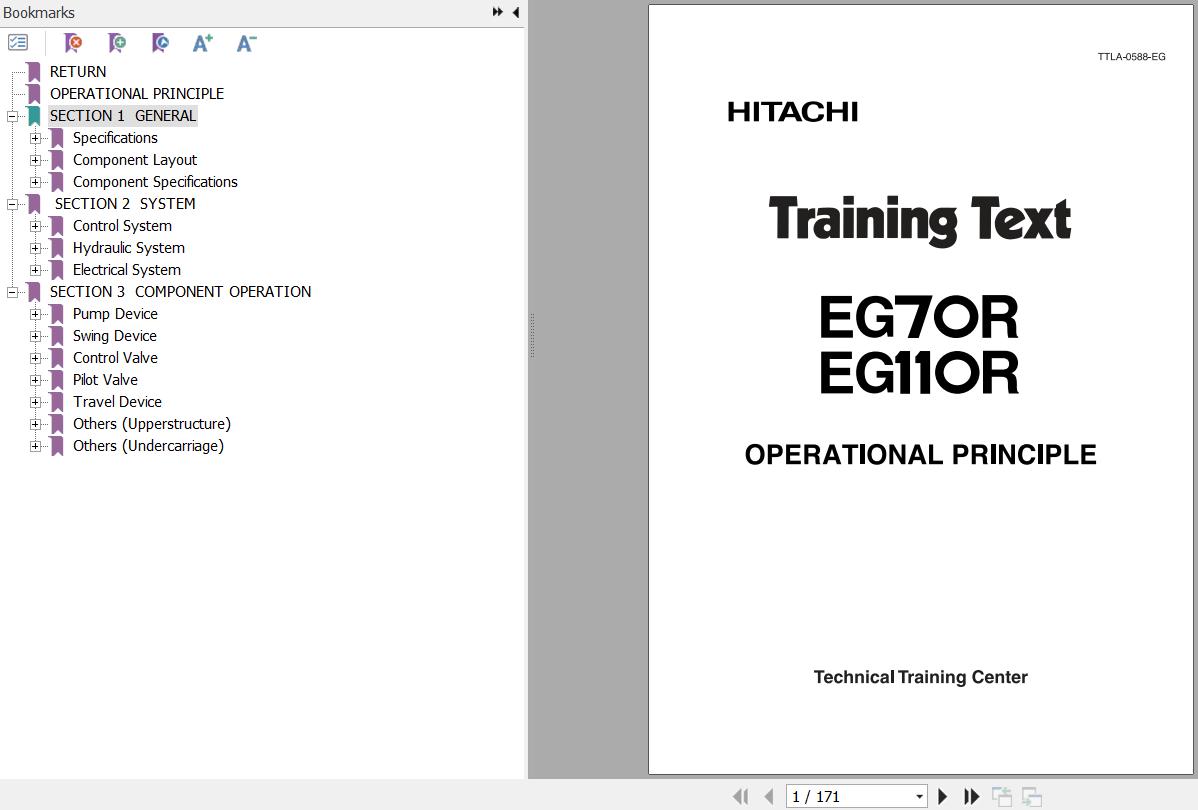Image resolution: width=1198 pixels, height=810 pixels.
Task: Open the Travel Device bookmark
Action: 117,402
